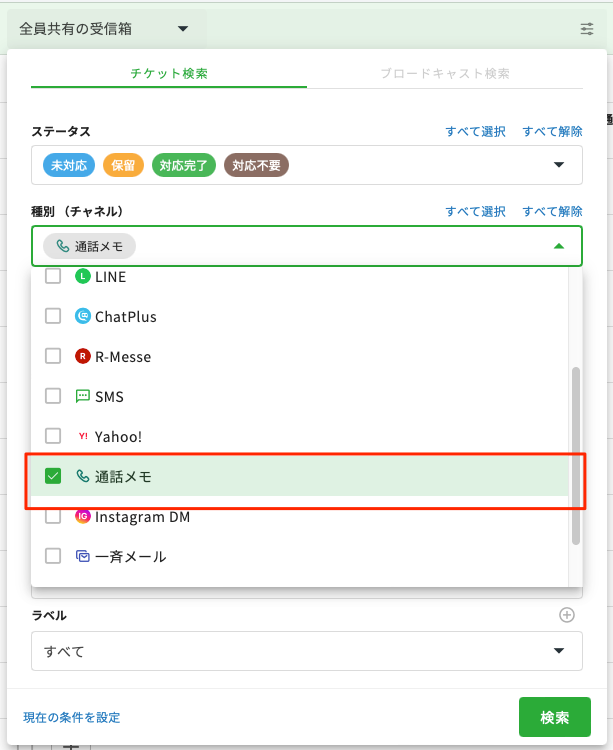Click the ChatPlus channel icon
613x750 pixels.
coord(83,316)
